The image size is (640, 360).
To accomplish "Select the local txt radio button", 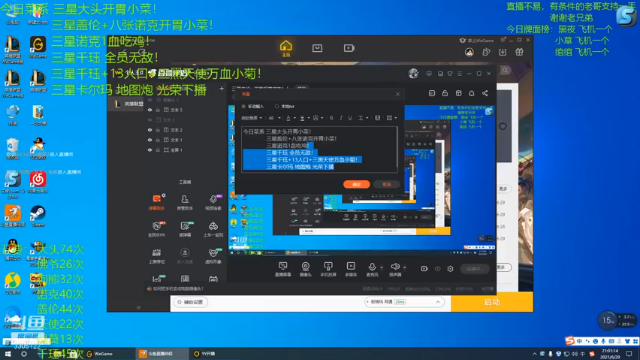I will (x=277, y=107).
